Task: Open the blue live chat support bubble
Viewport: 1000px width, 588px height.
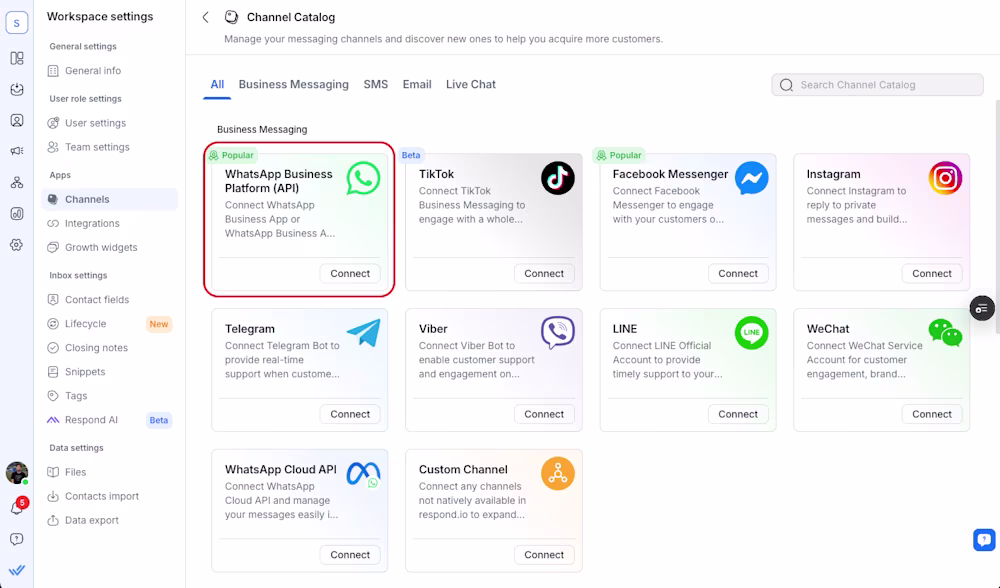Action: [984, 540]
